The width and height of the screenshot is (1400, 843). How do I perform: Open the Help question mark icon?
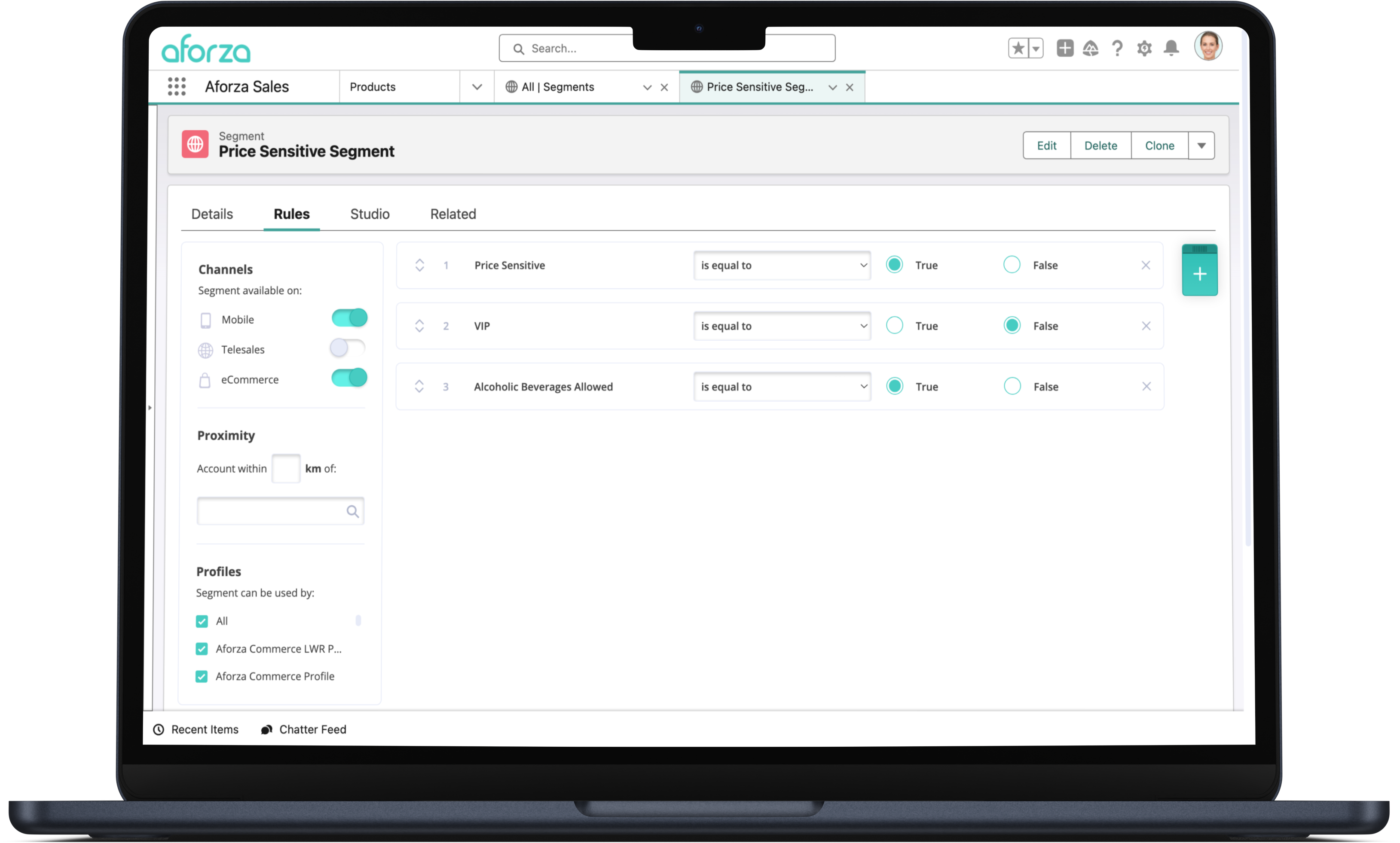[1118, 48]
